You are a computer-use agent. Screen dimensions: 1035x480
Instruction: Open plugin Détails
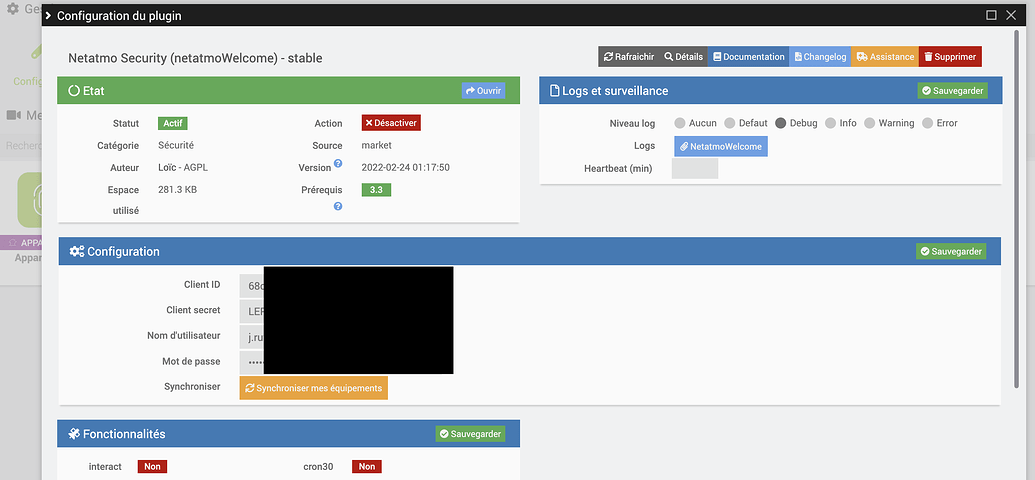click(683, 57)
